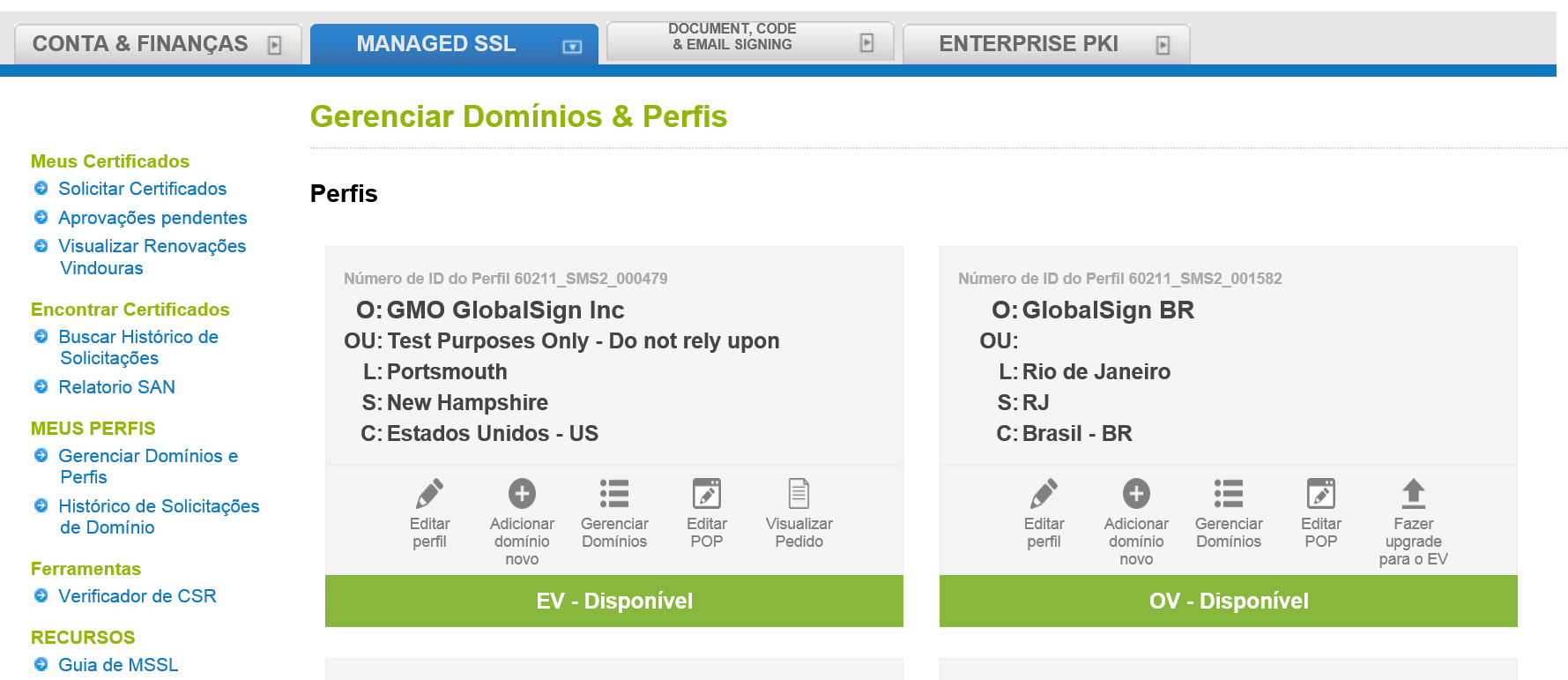Open the Verificador de CSR tool link

pyautogui.click(x=137, y=596)
